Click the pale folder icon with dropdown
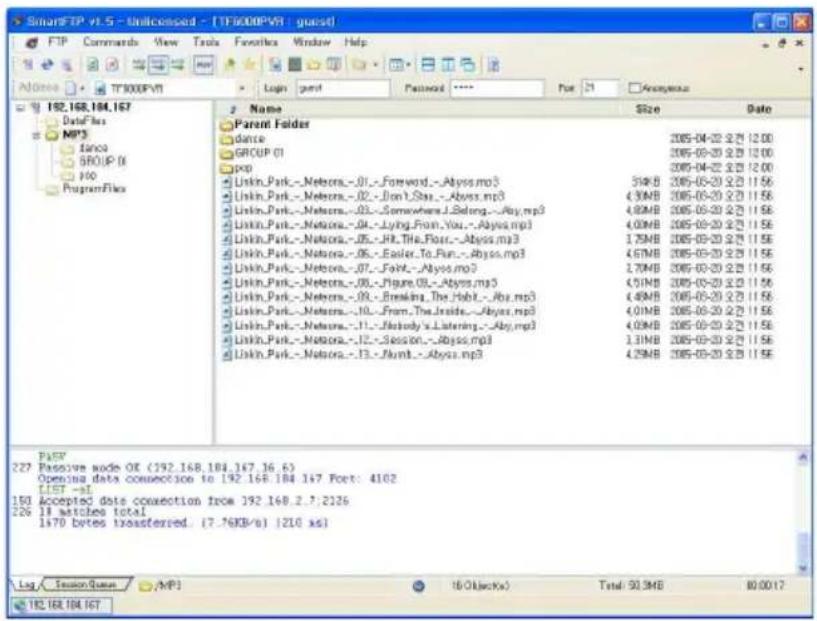Viewport: 817px width, 621px height. [x=359, y=65]
